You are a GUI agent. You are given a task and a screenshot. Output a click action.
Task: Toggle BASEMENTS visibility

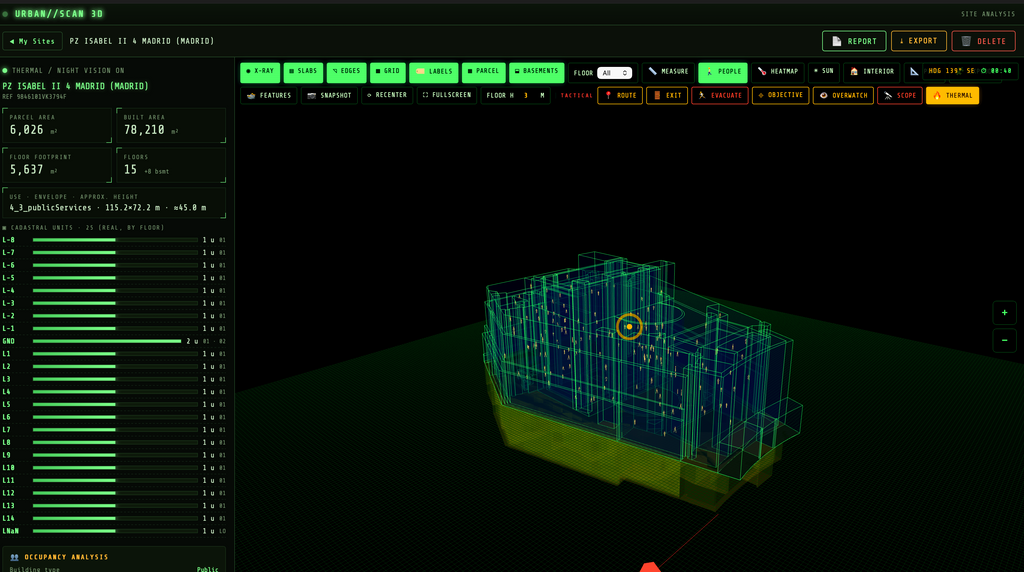pos(536,72)
